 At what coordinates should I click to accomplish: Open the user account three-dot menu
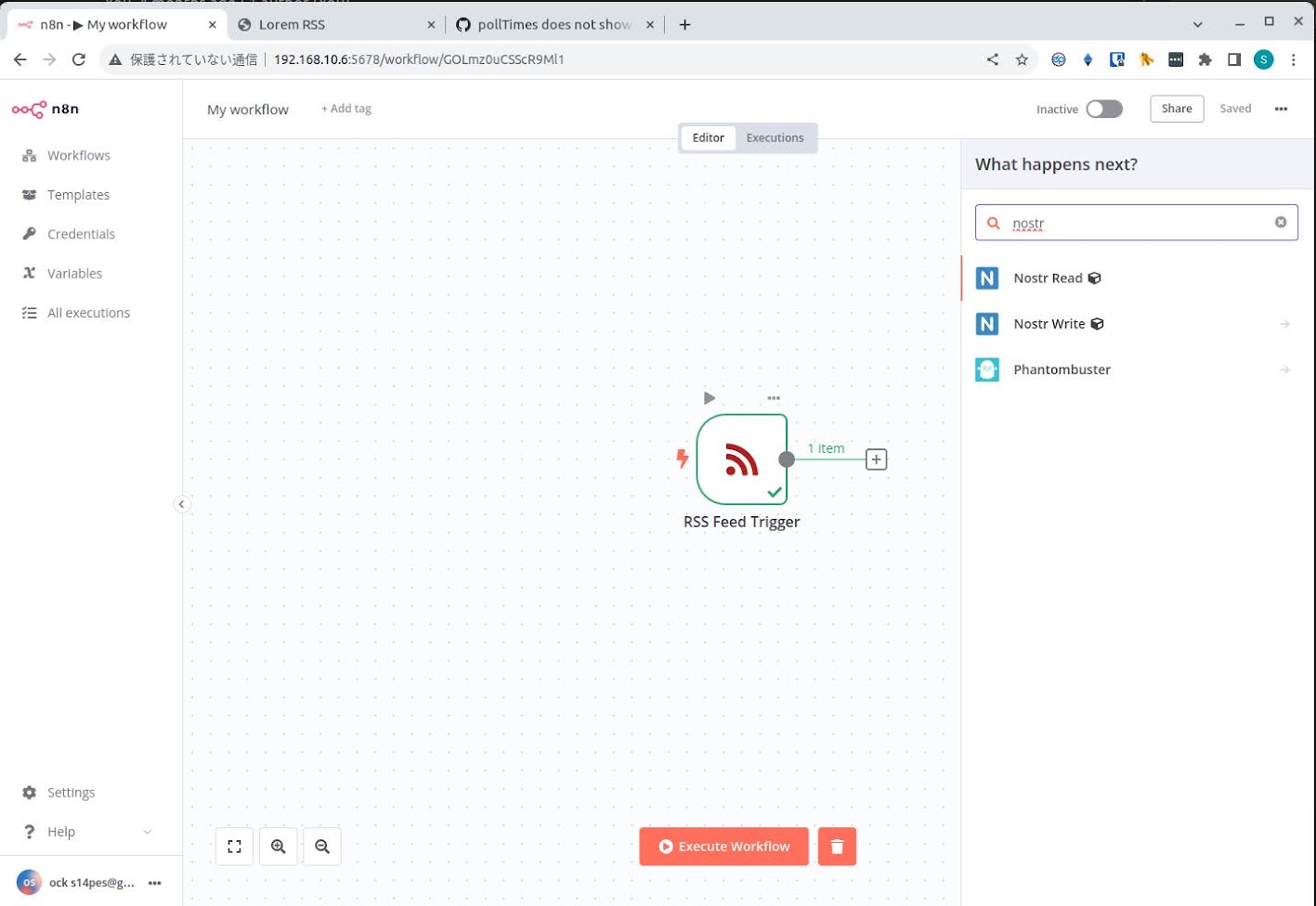[155, 883]
